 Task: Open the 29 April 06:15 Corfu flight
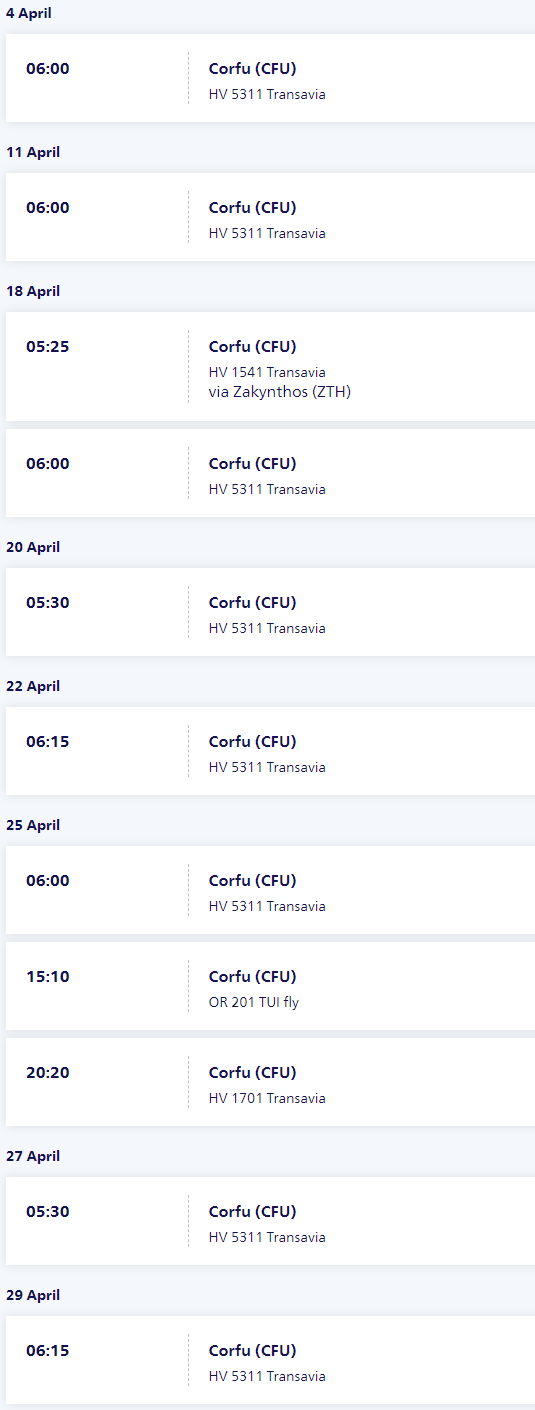(270, 1360)
